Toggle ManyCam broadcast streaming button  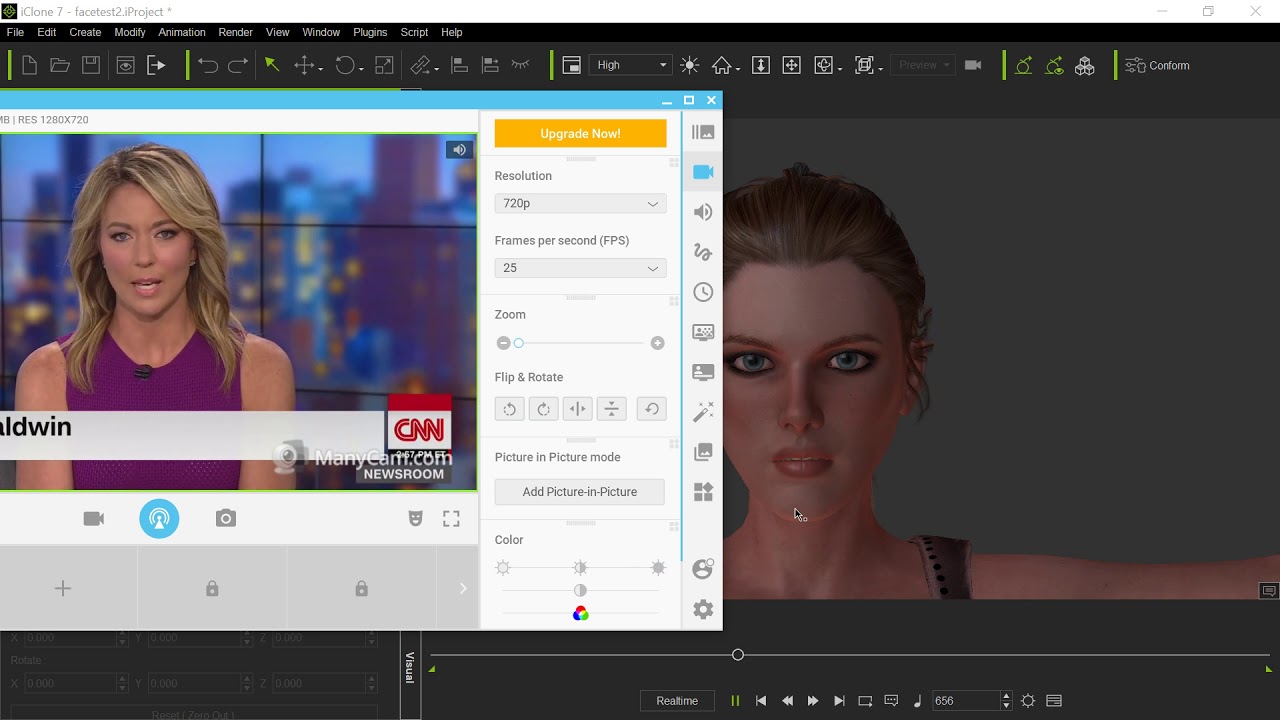[159, 518]
